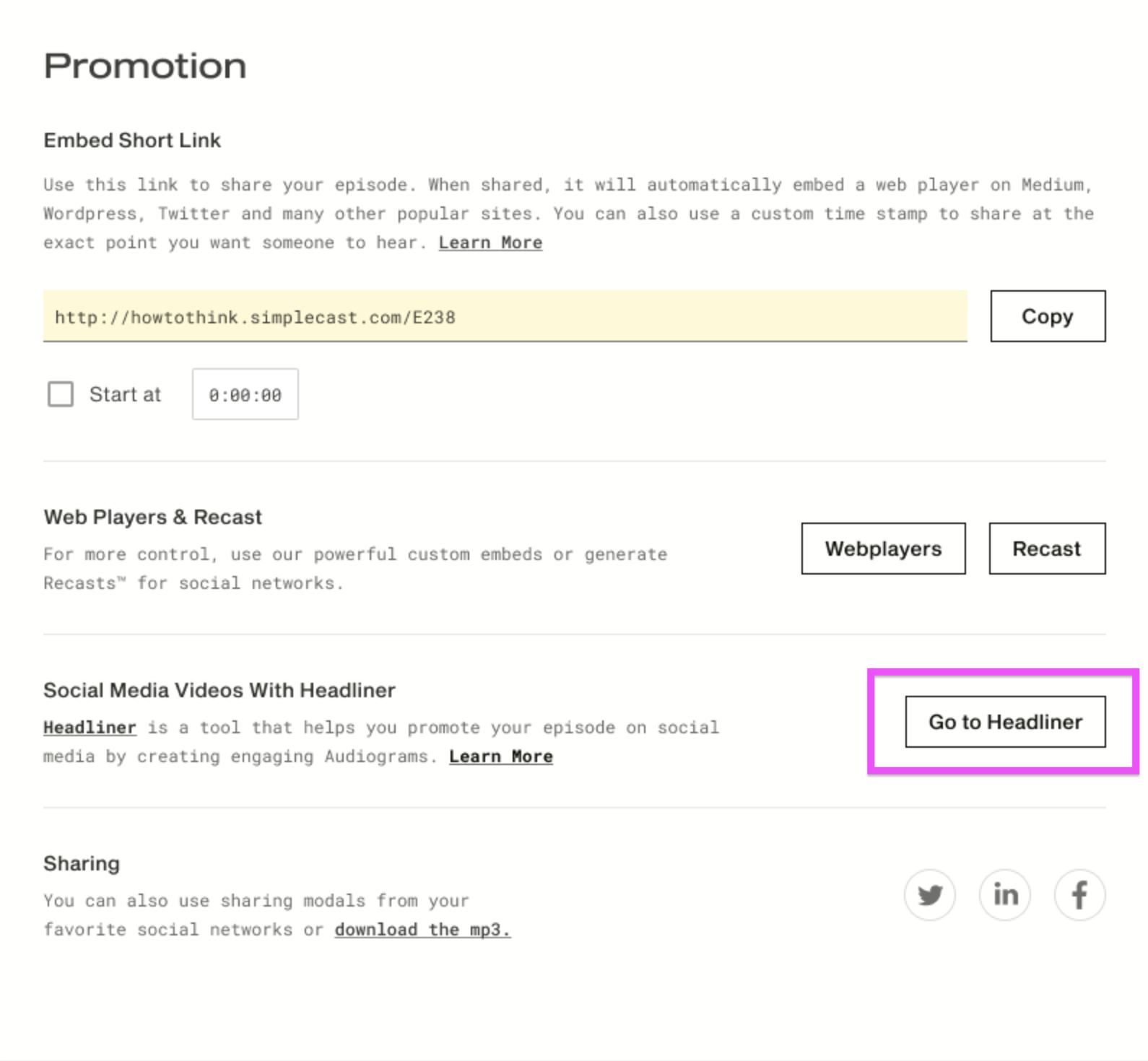Click the Promotion page heading
This screenshot has width=1148, height=1061.
pyautogui.click(x=145, y=66)
